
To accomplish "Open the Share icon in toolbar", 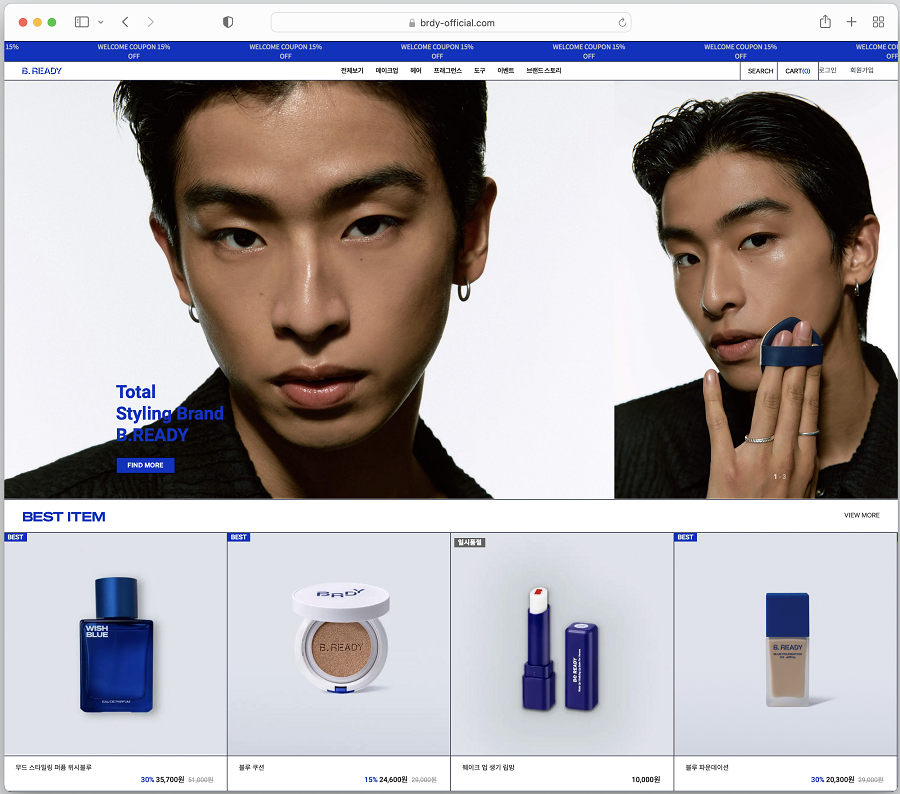I will coord(825,22).
